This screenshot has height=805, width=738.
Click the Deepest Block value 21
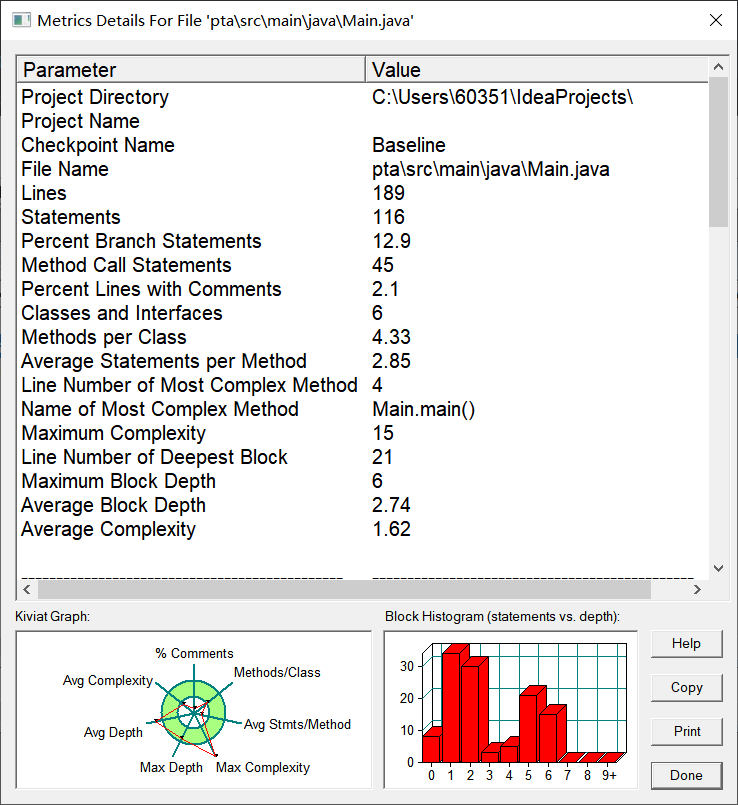point(383,457)
